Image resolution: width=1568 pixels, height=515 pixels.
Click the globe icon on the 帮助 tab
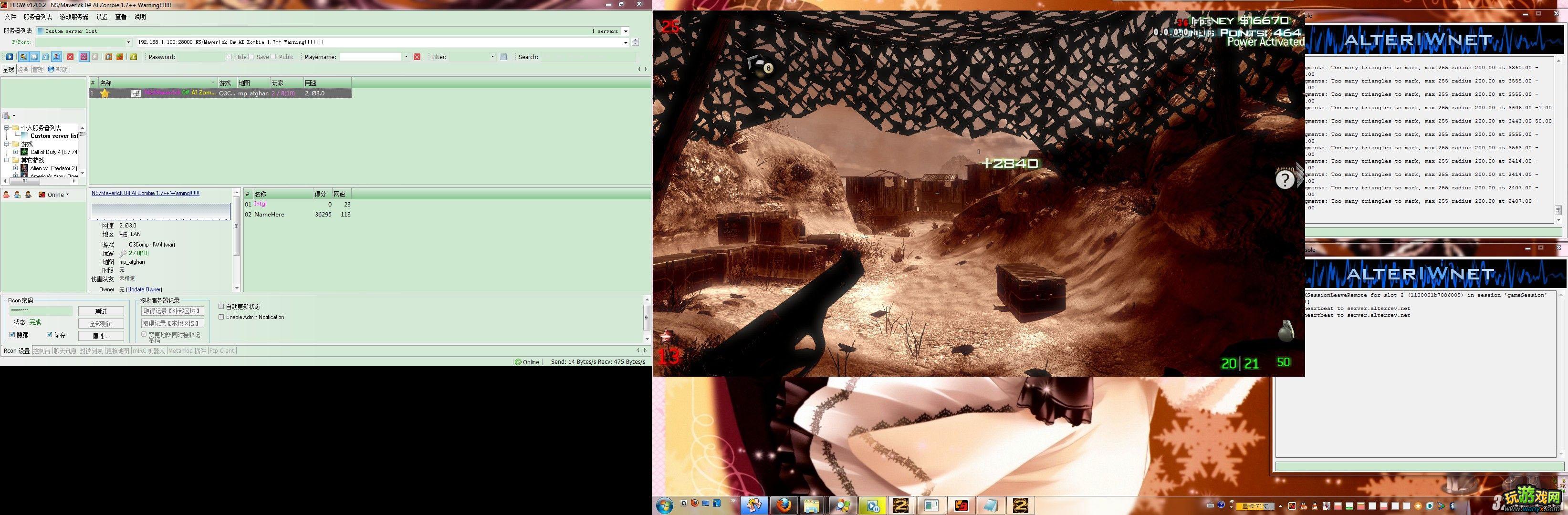(51, 69)
